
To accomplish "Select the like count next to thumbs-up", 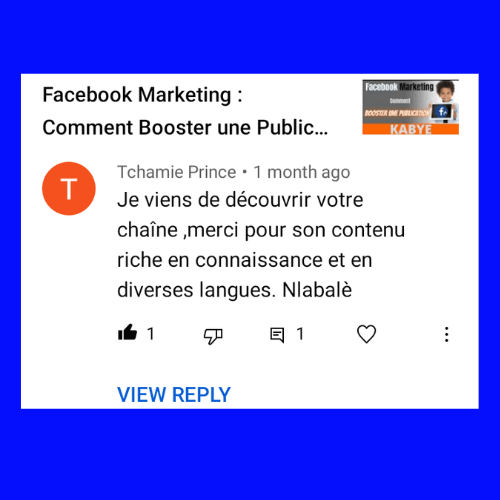I will click(x=151, y=334).
